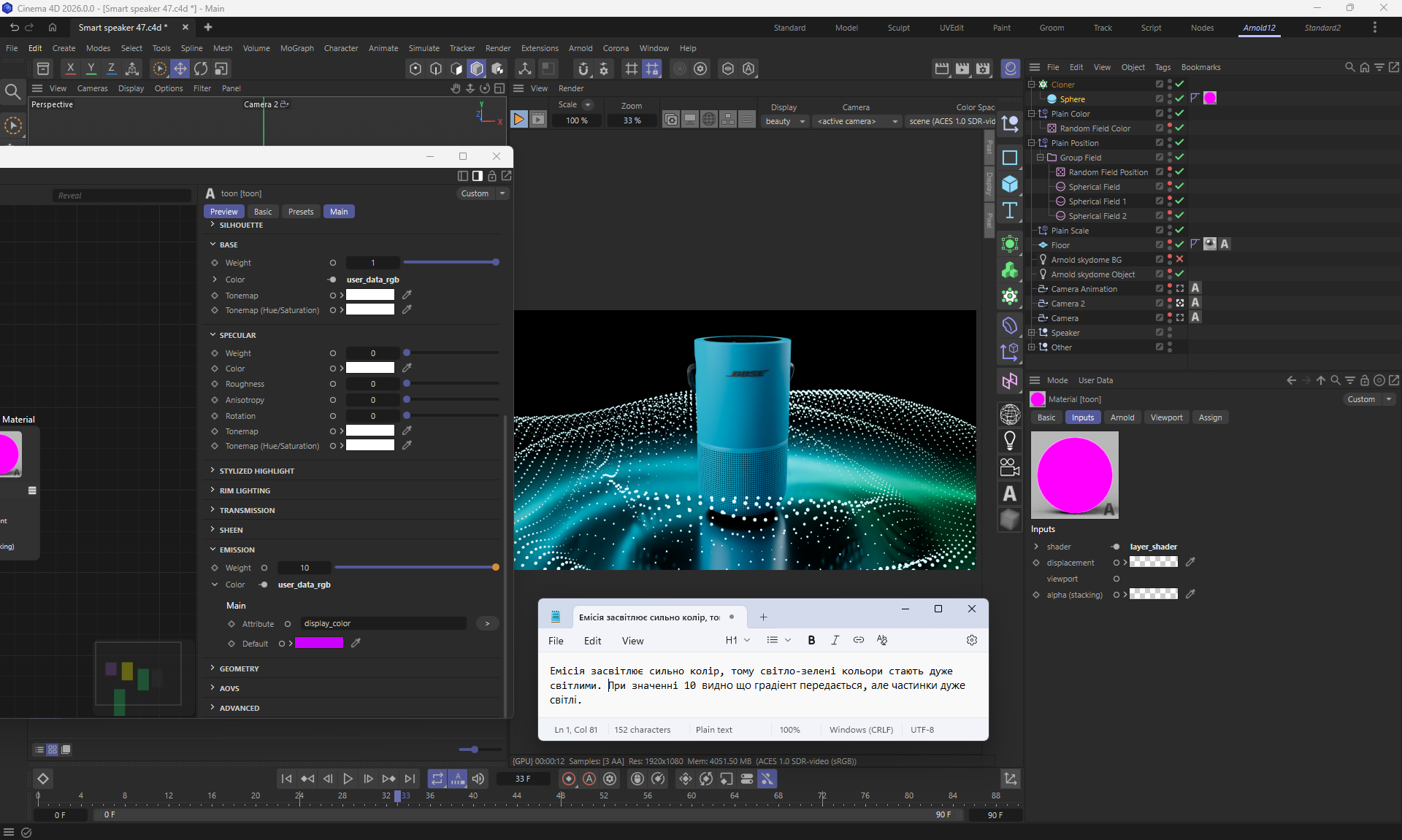1402x840 pixels.
Task: Start the Arnold IPR render play button
Action: [518, 119]
